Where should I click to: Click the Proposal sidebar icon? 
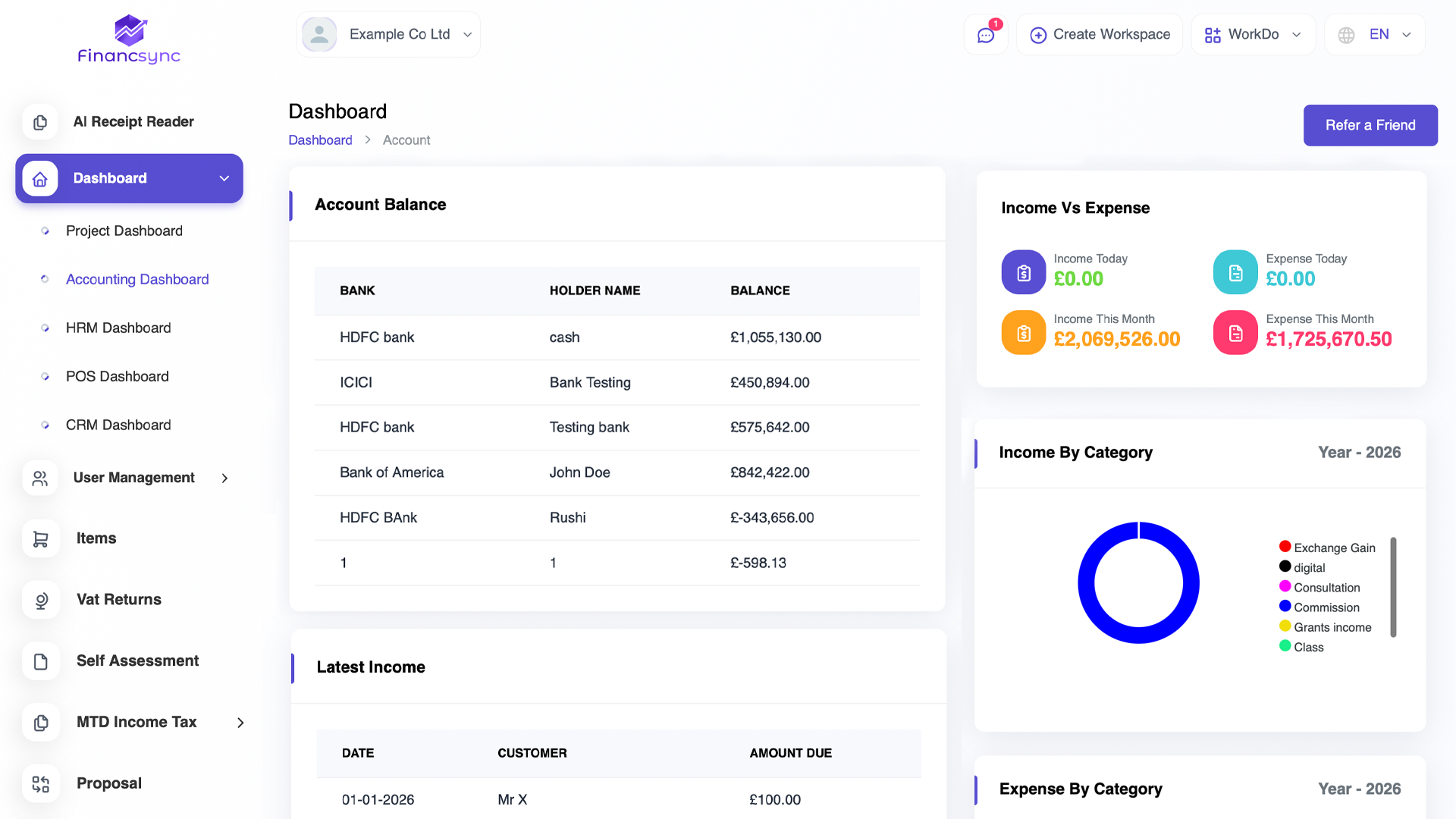[x=40, y=783]
